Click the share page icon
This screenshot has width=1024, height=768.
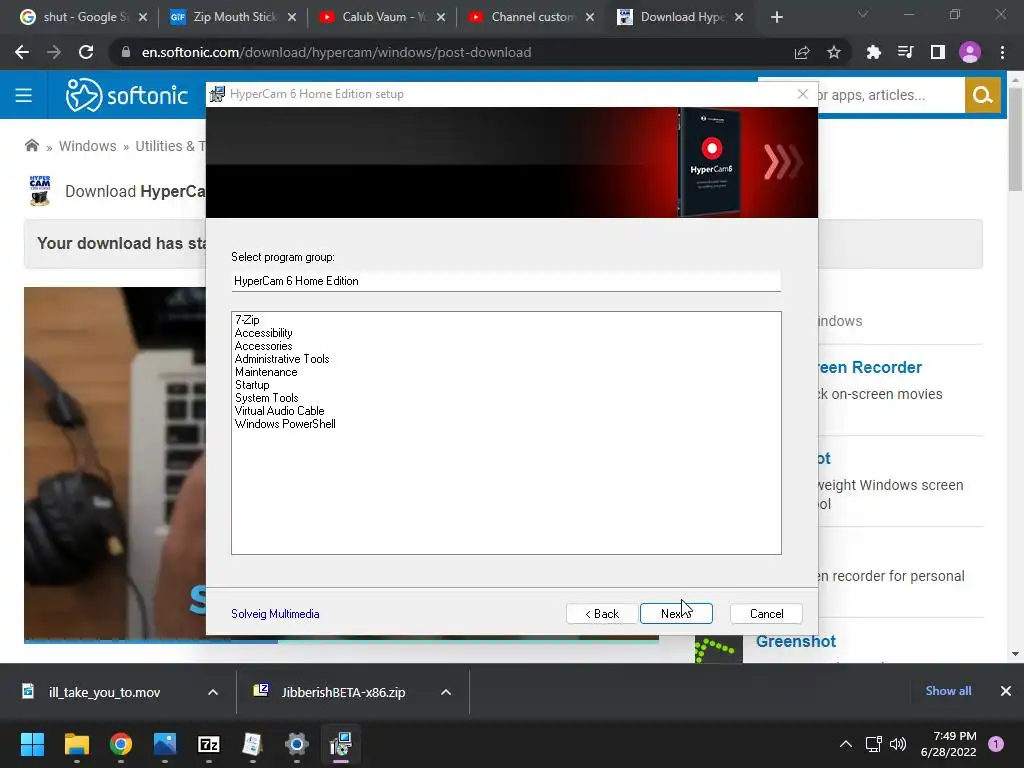click(x=802, y=52)
